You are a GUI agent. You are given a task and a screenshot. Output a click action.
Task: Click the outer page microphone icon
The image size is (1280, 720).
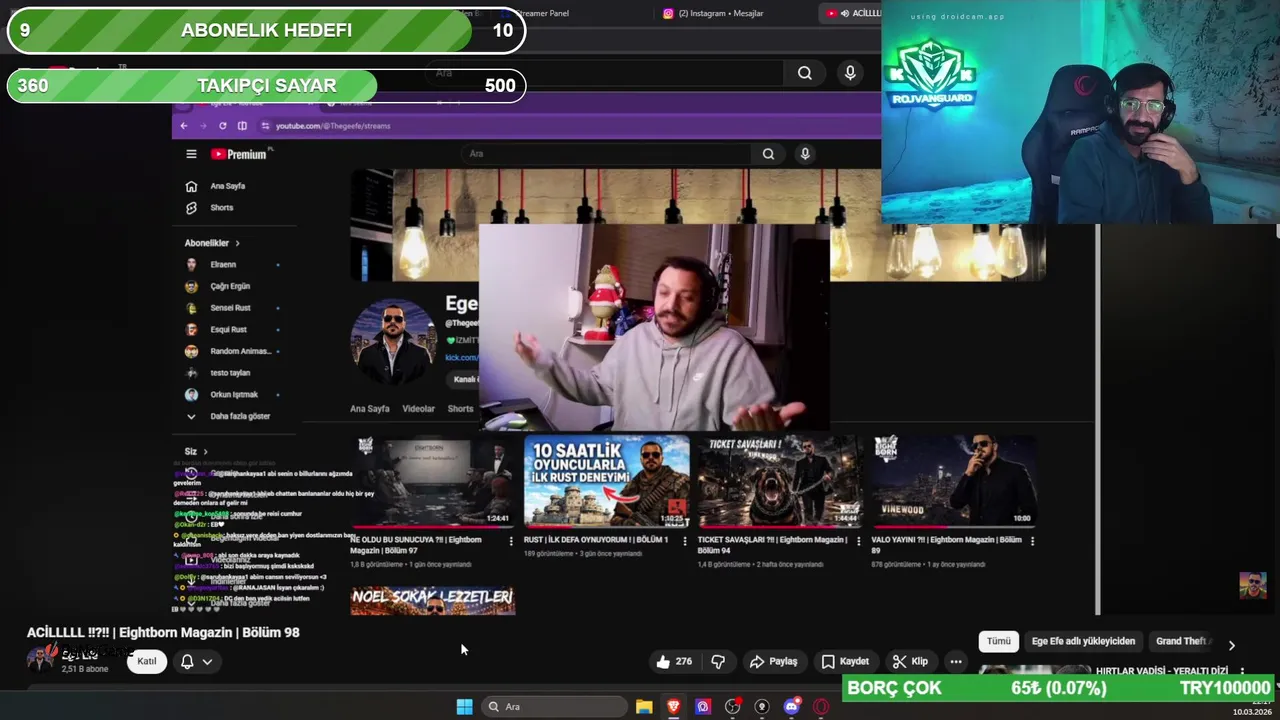(850, 73)
